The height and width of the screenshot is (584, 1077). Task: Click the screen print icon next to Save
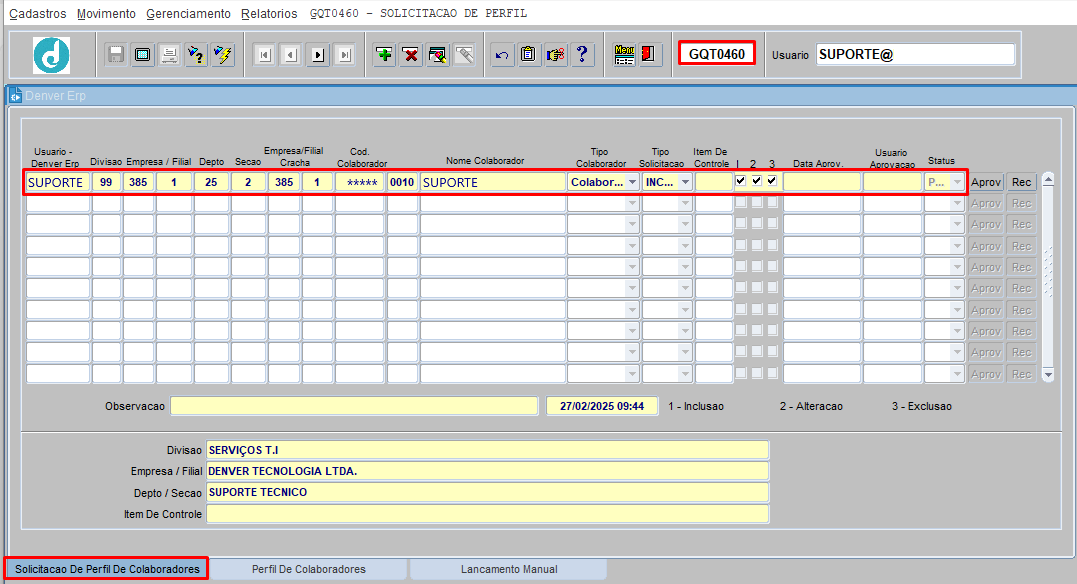[142, 54]
